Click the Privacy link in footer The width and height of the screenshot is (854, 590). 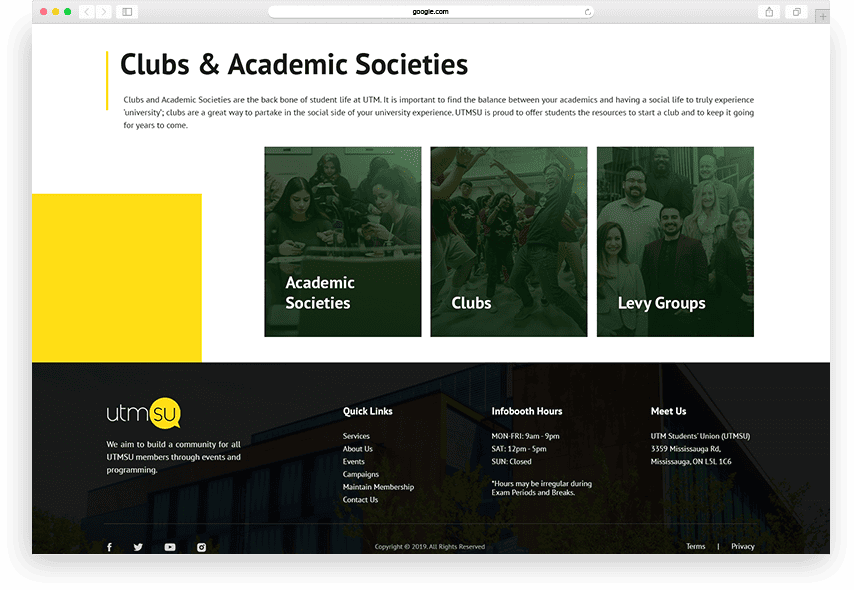point(742,547)
